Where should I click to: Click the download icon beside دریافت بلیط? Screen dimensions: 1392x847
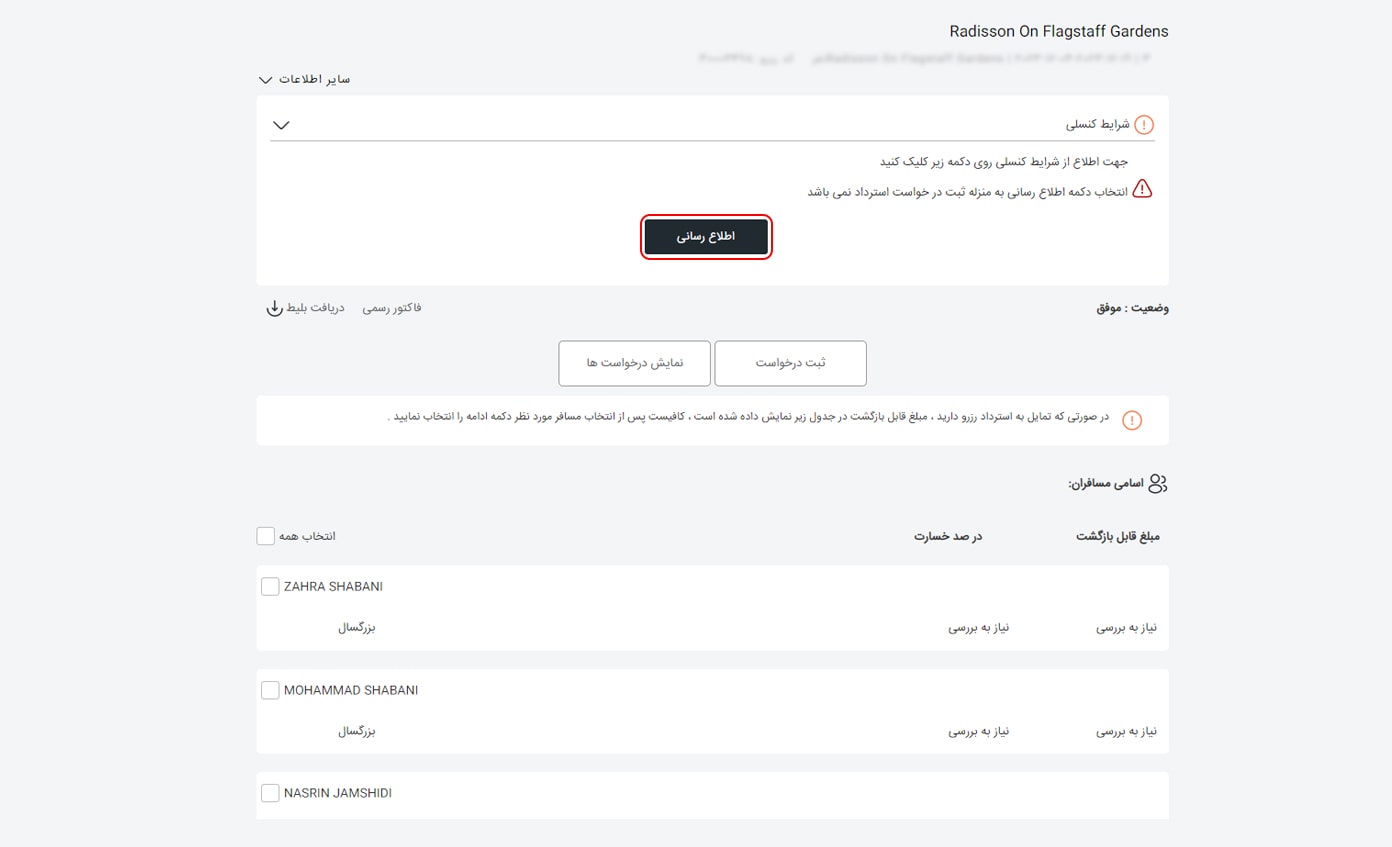pyautogui.click(x=275, y=308)
